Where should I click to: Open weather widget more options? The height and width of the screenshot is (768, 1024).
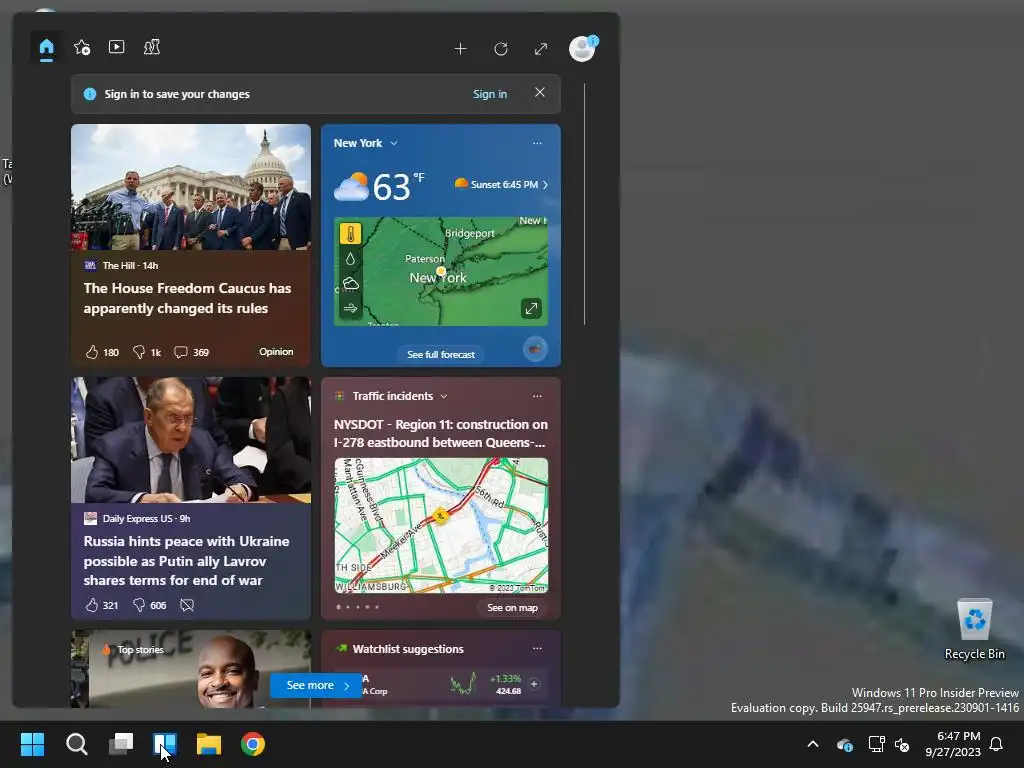point(537,143)
